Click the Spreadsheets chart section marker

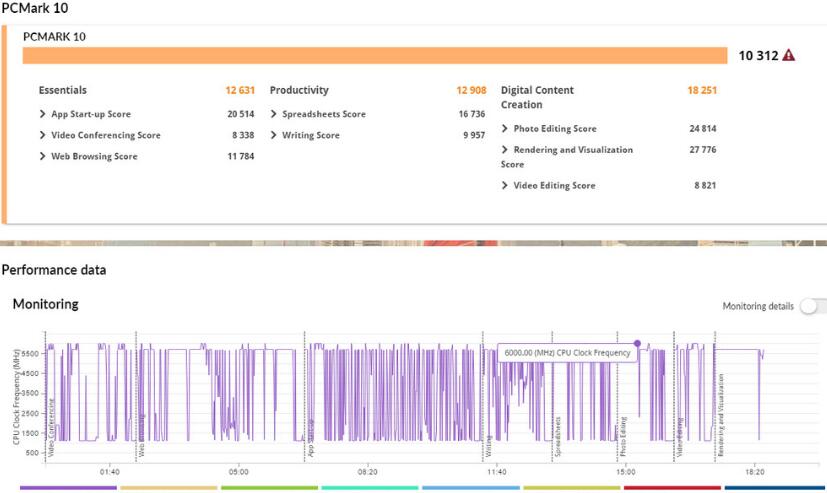pyautogui.click(x=557, y=437)
